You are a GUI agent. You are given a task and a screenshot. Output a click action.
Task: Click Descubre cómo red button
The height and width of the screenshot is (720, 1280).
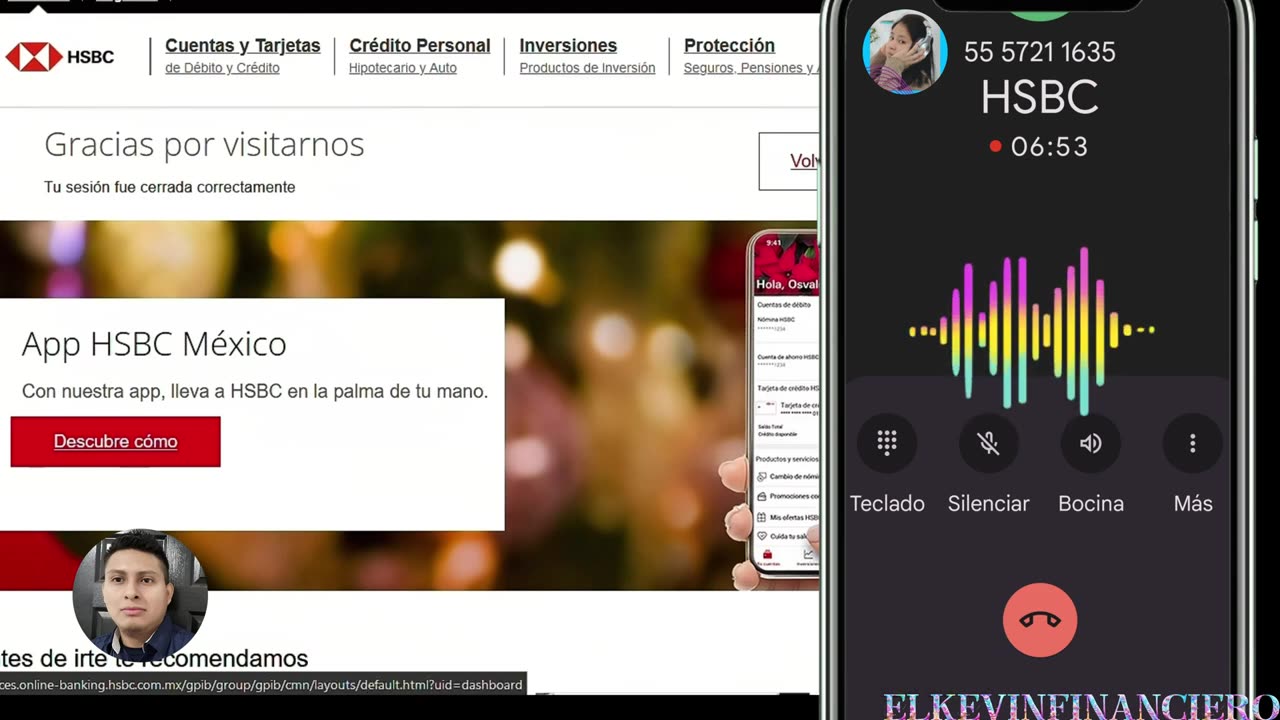click(116, 442)
